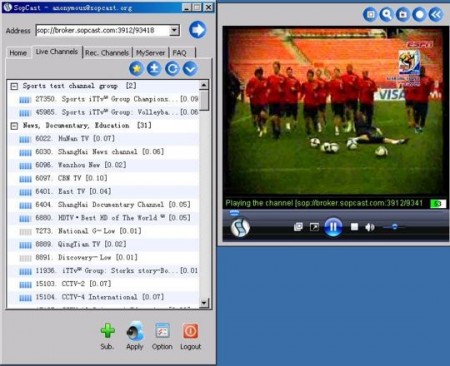The width and height of the screenshot is (450, 366).
Task: Click the blue Go arrow next to address
Action: [x=198, y=30]
